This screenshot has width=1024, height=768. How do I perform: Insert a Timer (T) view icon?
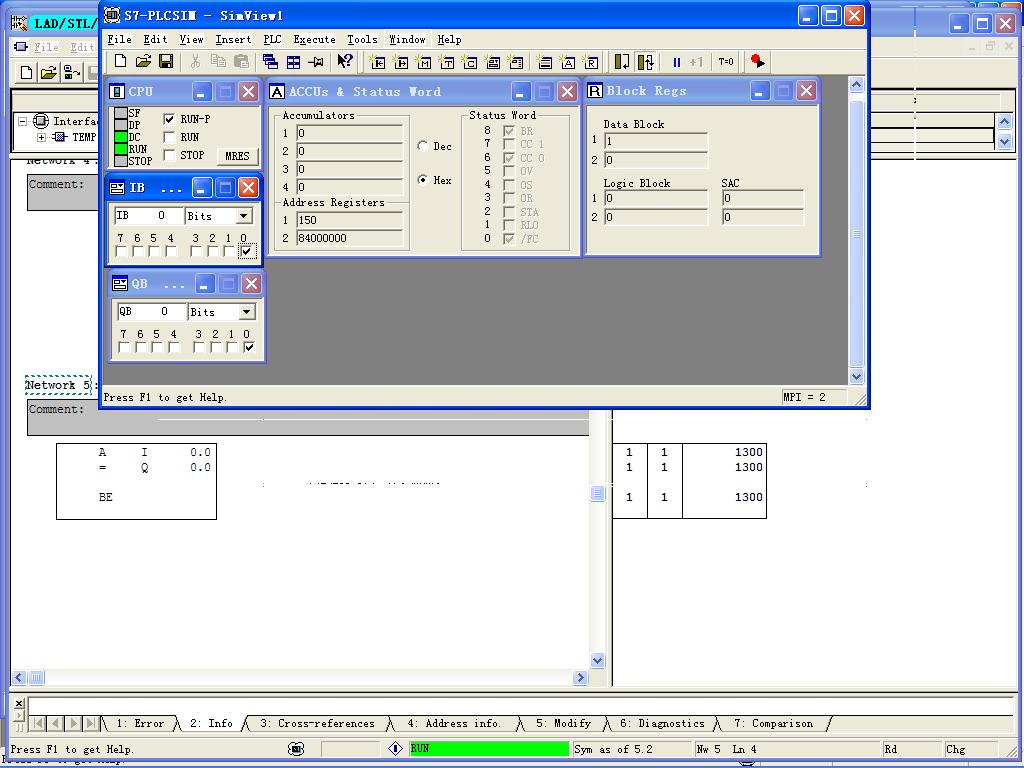pos(447,62)
